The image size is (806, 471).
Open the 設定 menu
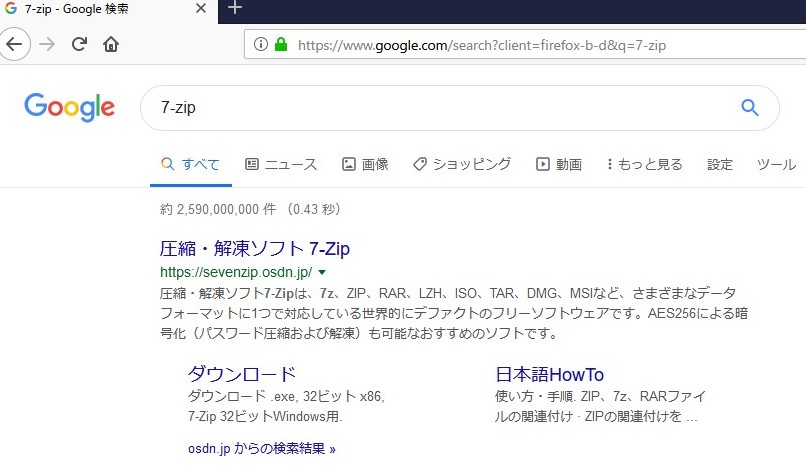tap(720, 165)
